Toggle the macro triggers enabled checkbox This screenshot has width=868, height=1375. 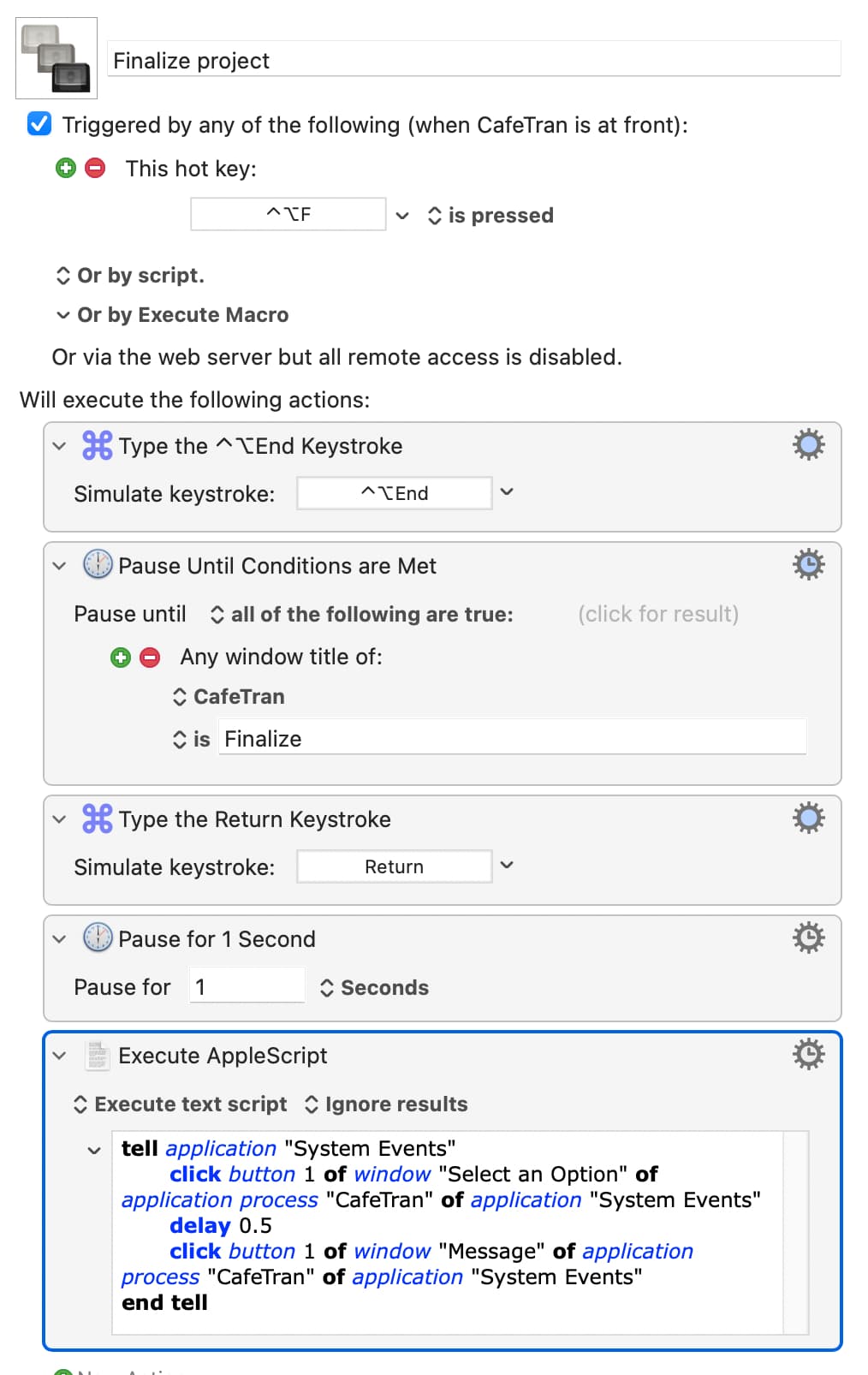[x=39, y=124]
